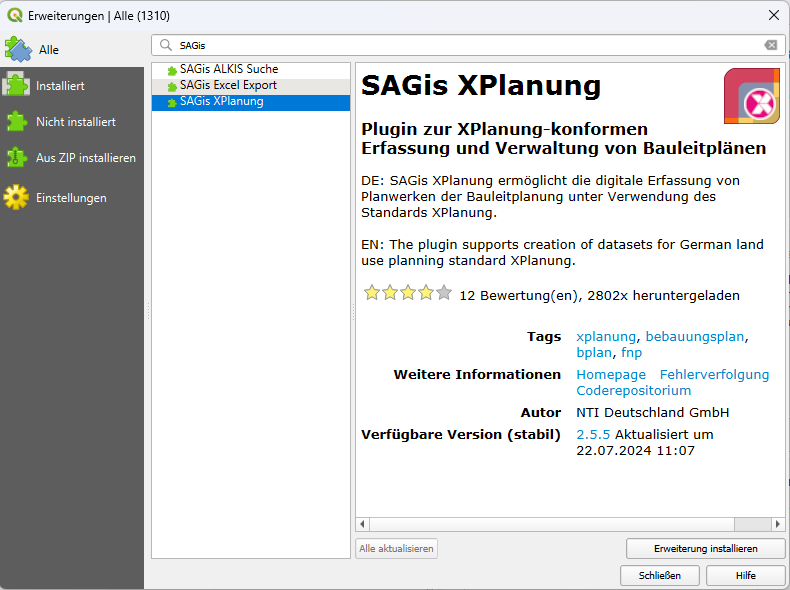Open the fnp tag link
790x590 pixels.
point(632,353)
